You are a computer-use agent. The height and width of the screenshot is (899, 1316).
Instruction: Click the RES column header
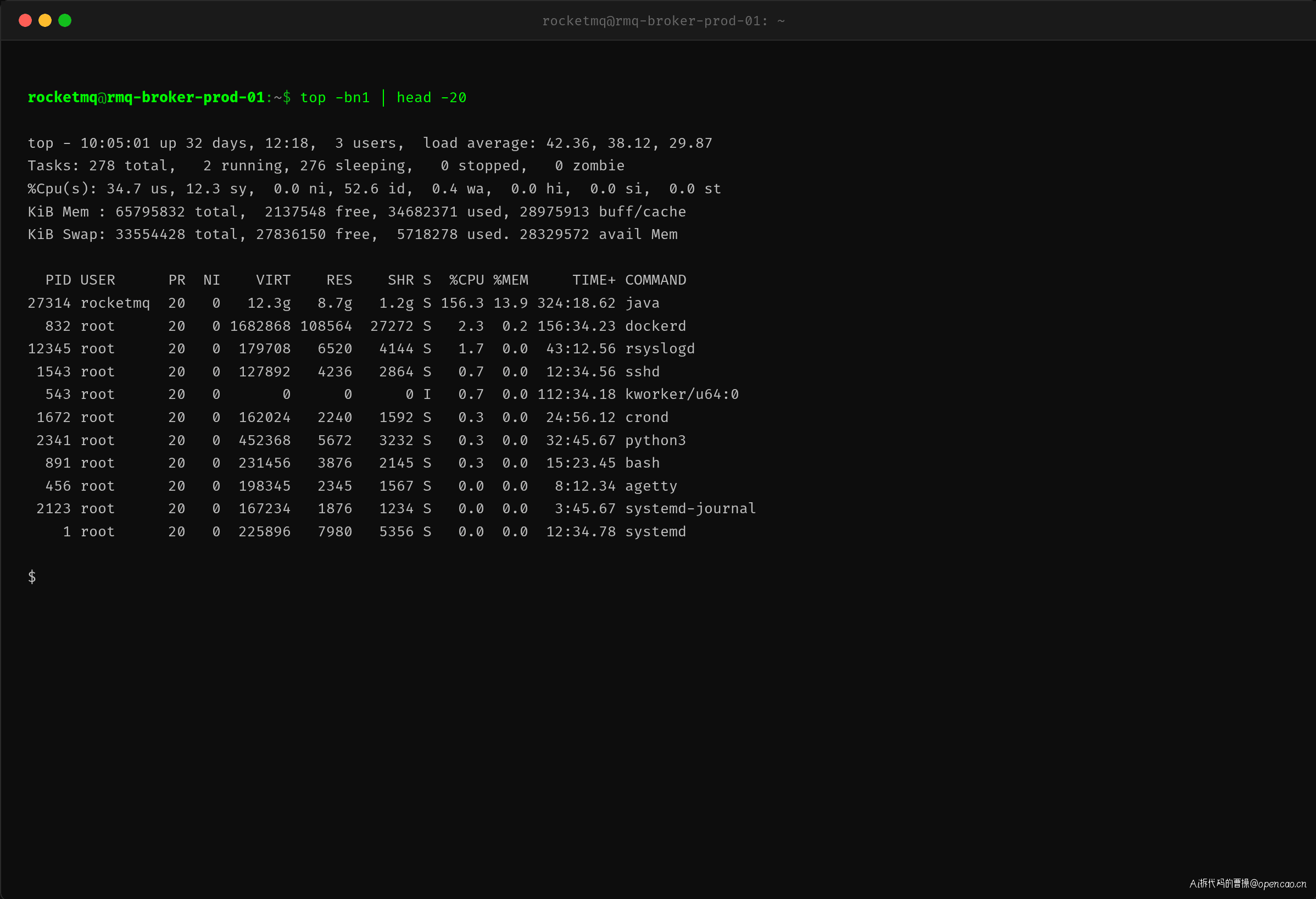coord(339,280)
